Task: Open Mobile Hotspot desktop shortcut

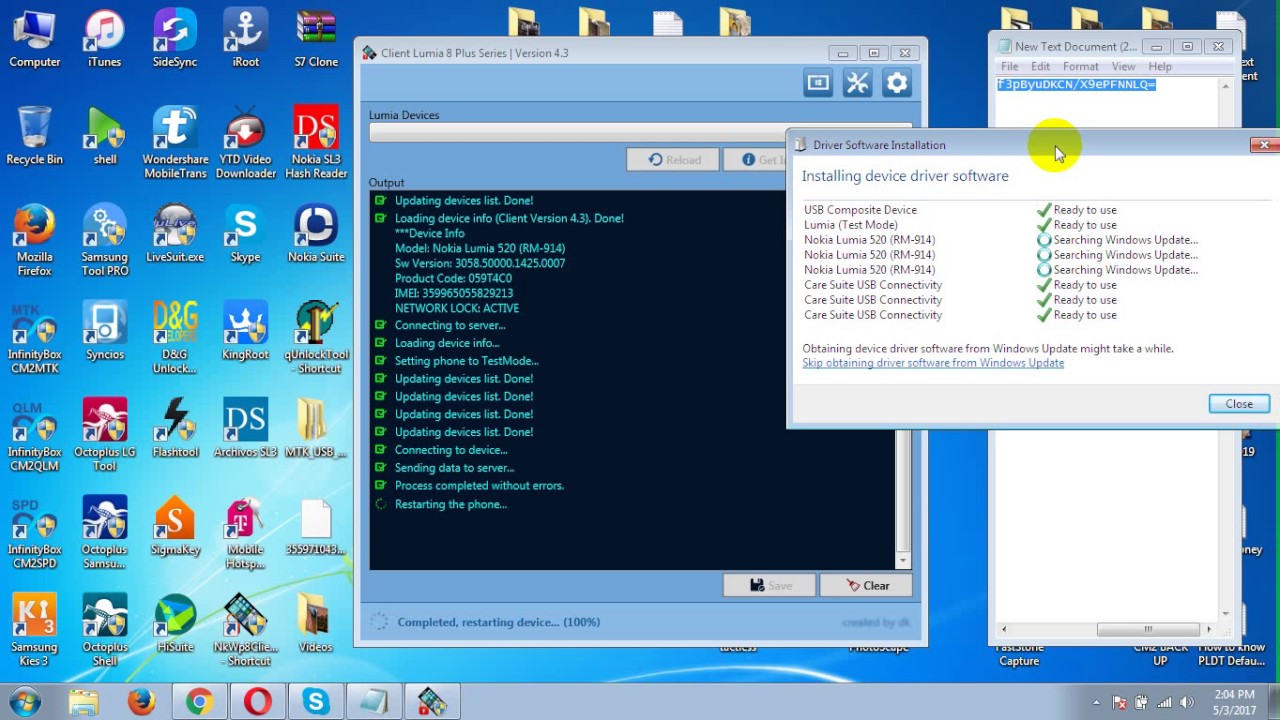Action: 245,534
